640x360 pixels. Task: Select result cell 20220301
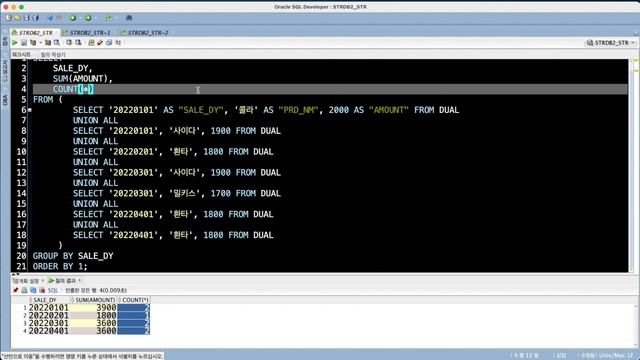[49, 323]
